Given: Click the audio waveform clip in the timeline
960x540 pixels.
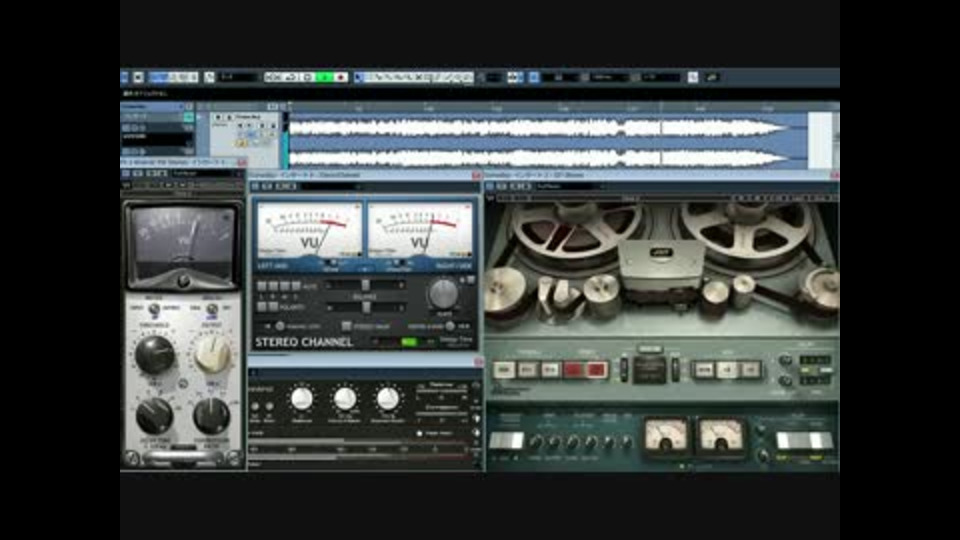Looking at the screenshot, I should coord(548,141).
